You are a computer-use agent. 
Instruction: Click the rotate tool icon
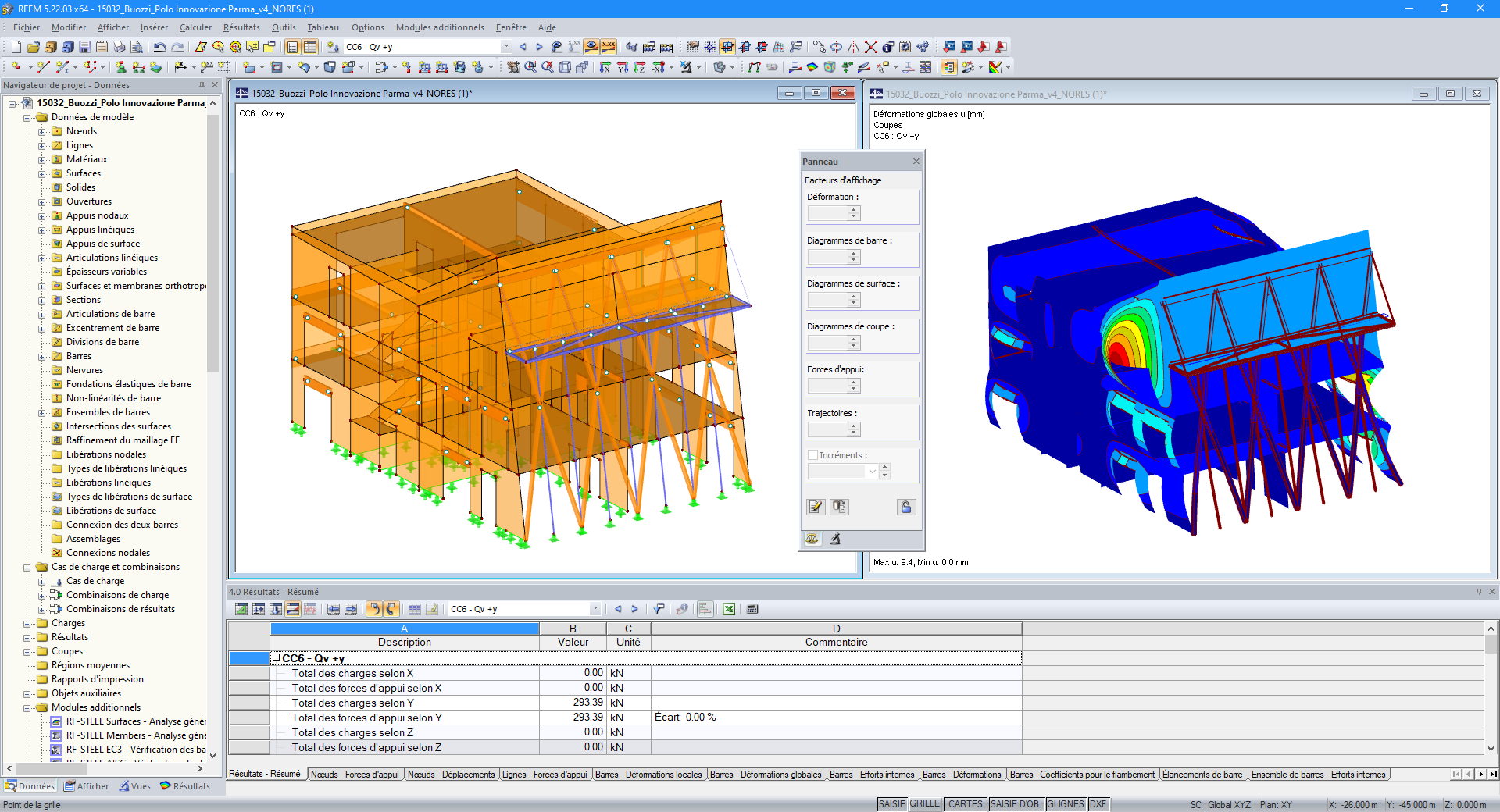point(837,47)
